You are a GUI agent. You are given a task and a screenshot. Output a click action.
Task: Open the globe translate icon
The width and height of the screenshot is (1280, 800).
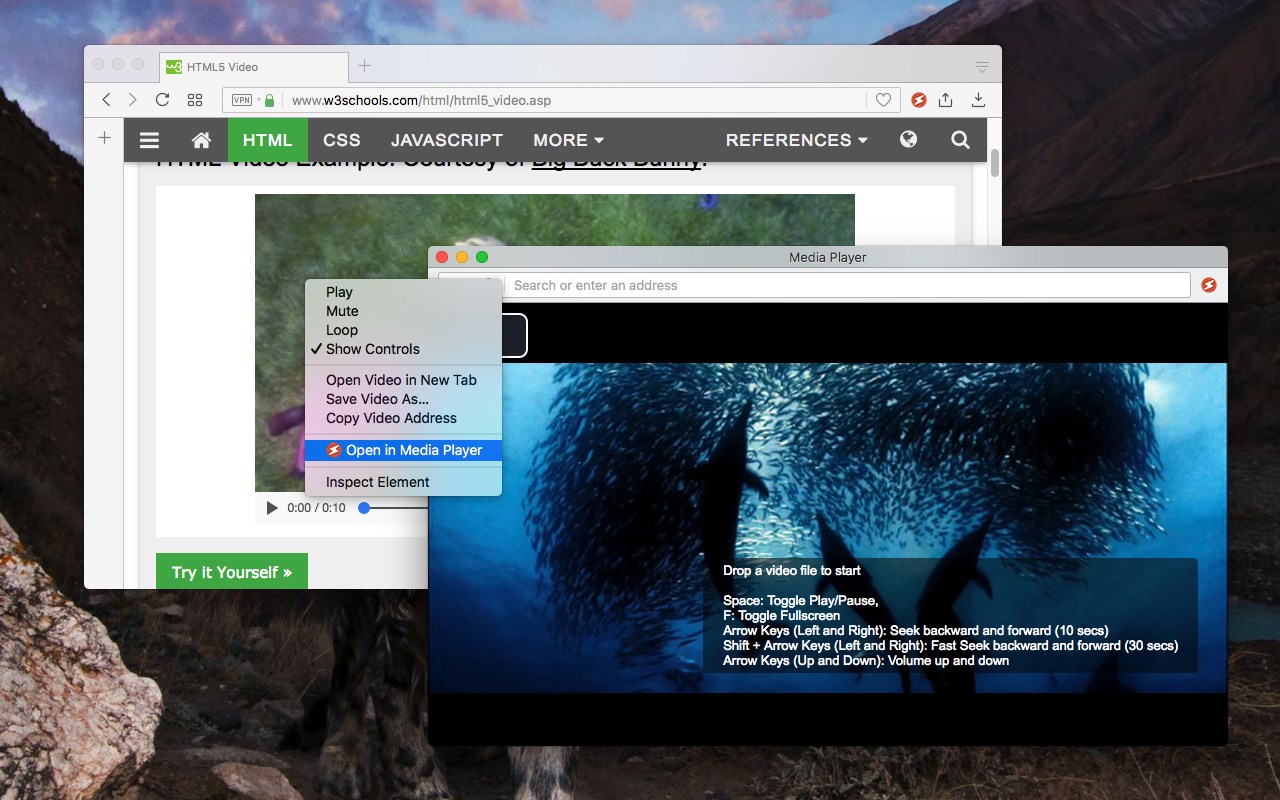908,140
